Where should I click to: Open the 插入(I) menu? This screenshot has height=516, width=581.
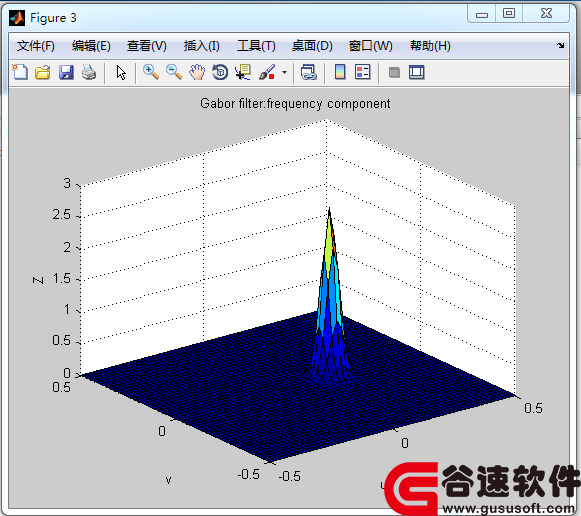coord(202,46)
